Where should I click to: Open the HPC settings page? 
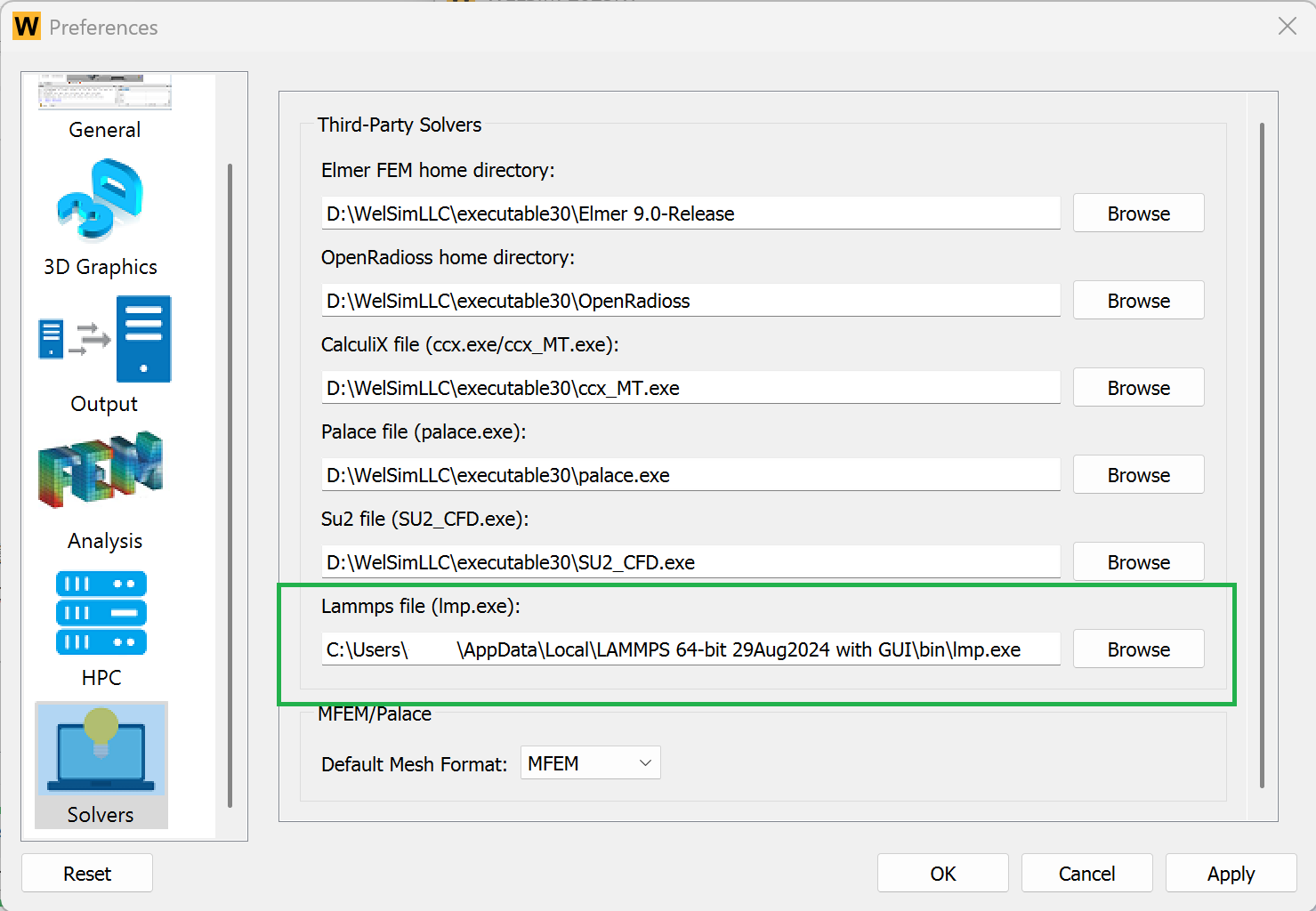[x=101, y=614]
